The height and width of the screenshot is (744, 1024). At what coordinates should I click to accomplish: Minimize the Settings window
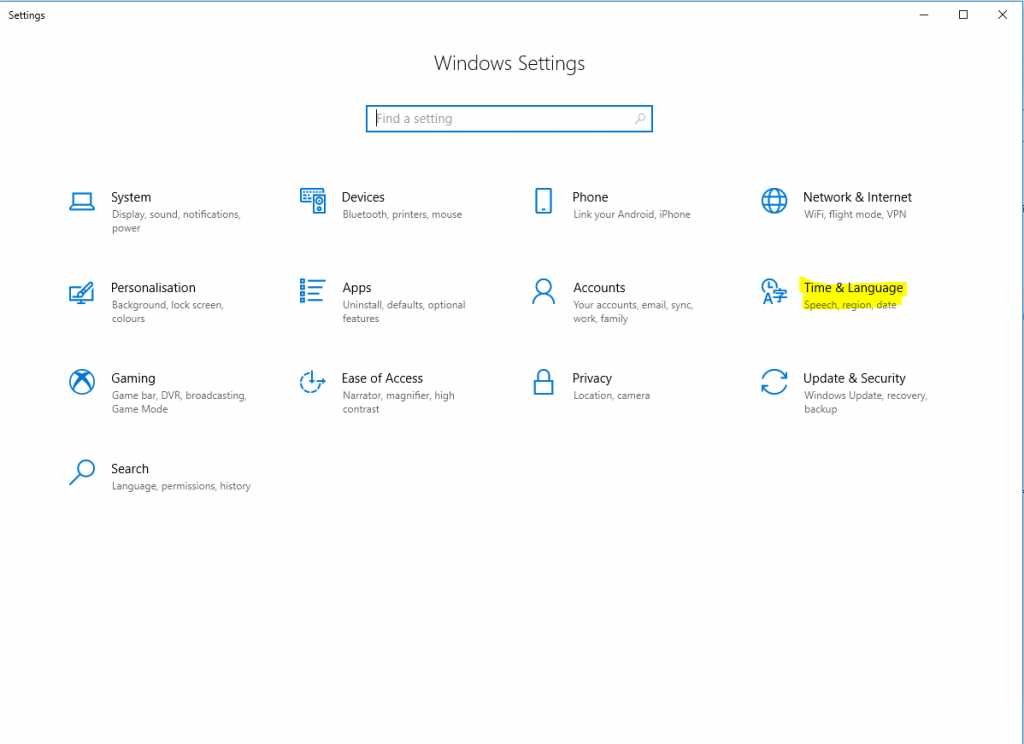(x=924, y=15)
